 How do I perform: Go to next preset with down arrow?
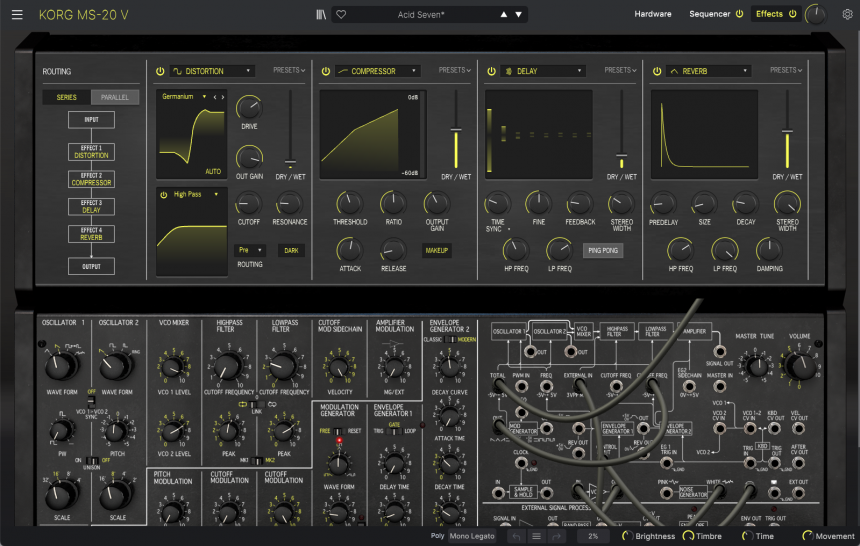pos(518,15)
